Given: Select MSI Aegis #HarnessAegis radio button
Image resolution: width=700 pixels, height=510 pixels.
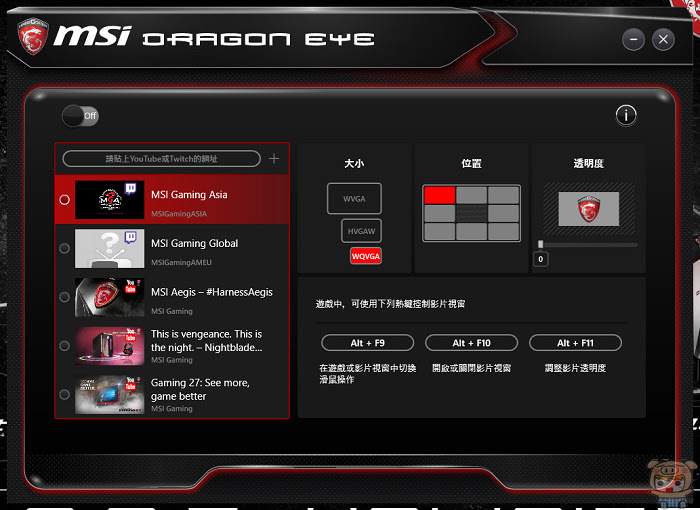Looking at the screenshot, I should tap(65, 297).
